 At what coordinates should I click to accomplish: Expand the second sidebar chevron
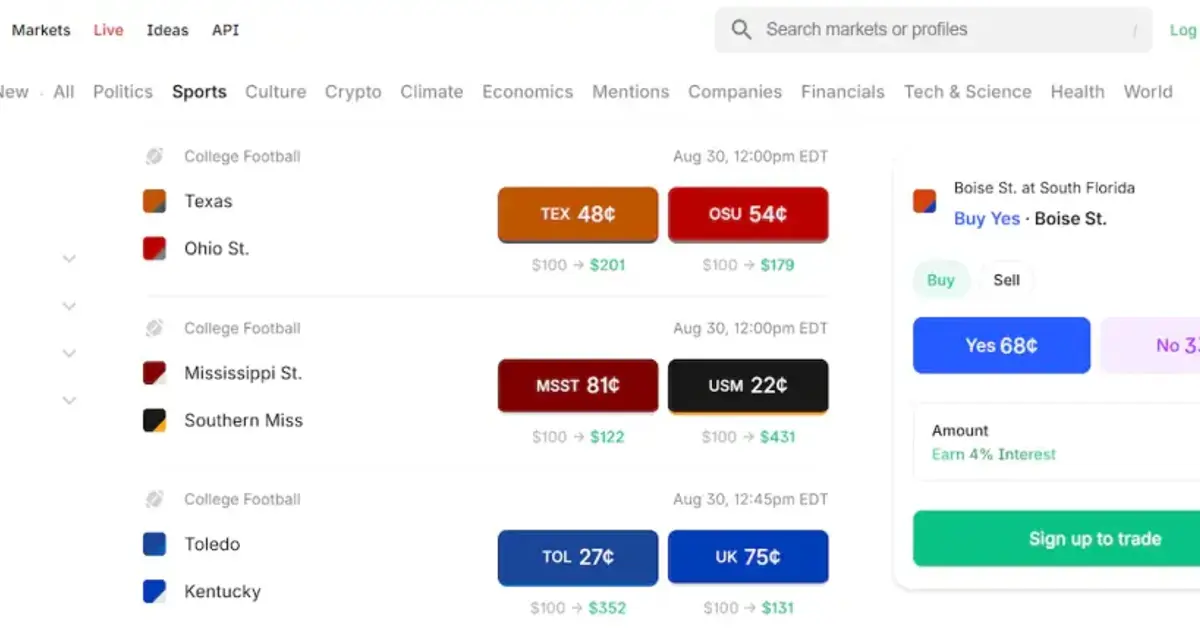[x=69, y=306]
